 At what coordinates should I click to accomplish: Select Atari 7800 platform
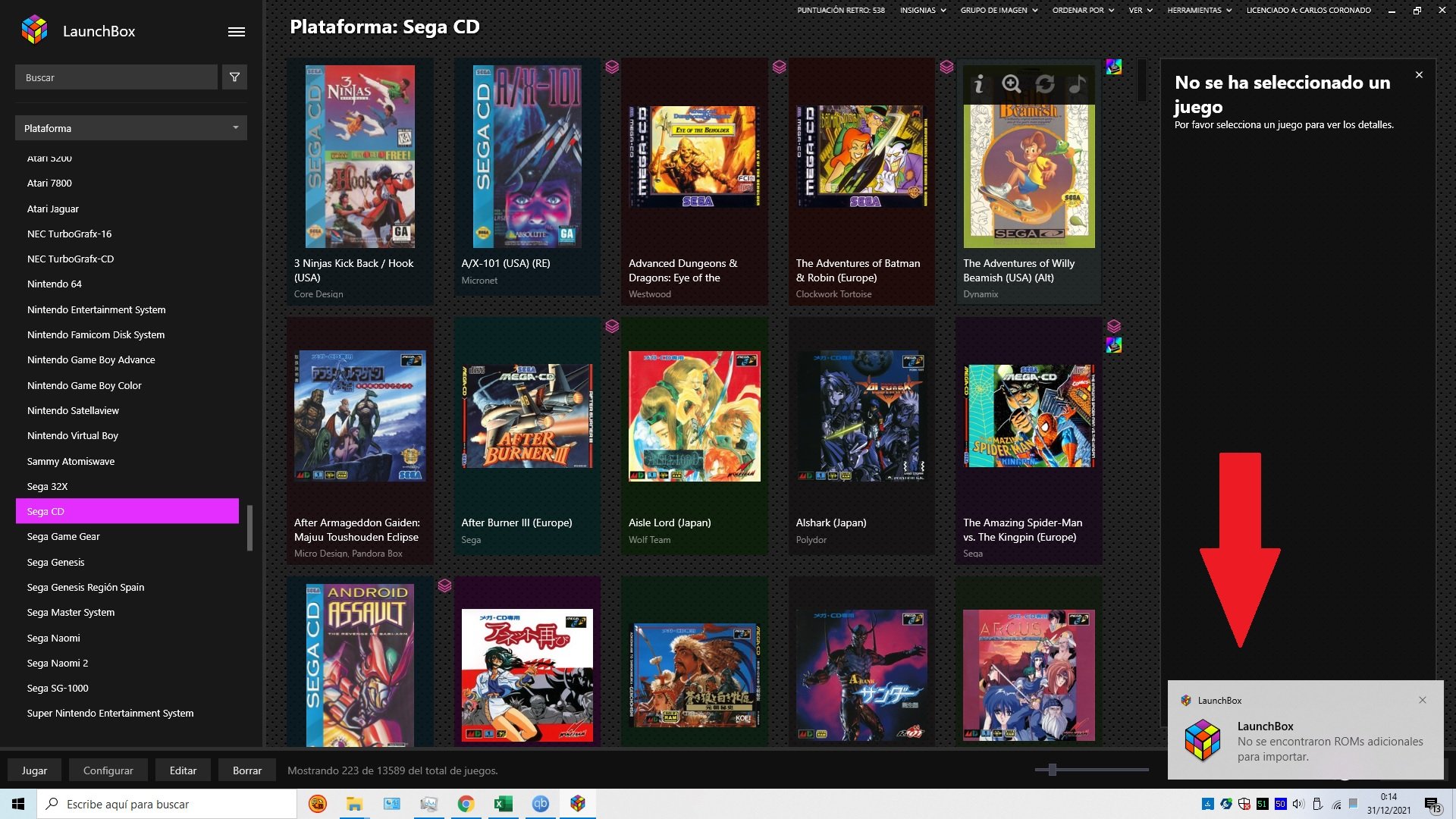[127, 184]
